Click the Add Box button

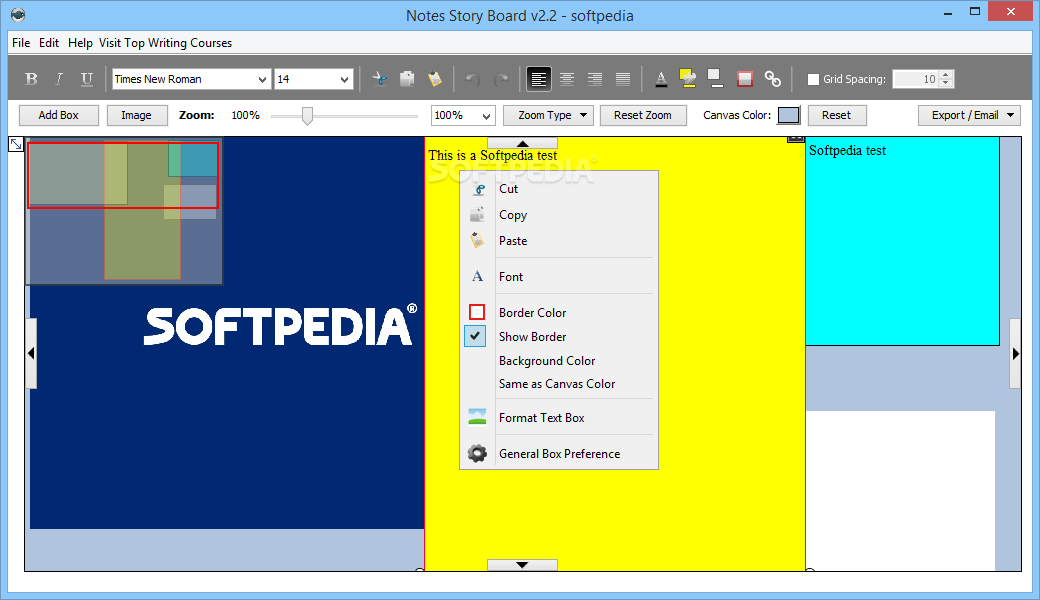tap(58, 115)
